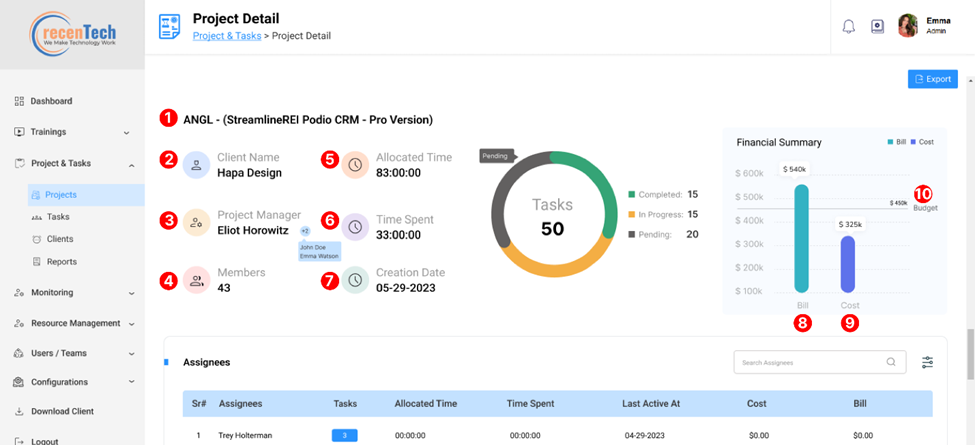
Task: Click the Export button
Action: click(x=933, y=79)
